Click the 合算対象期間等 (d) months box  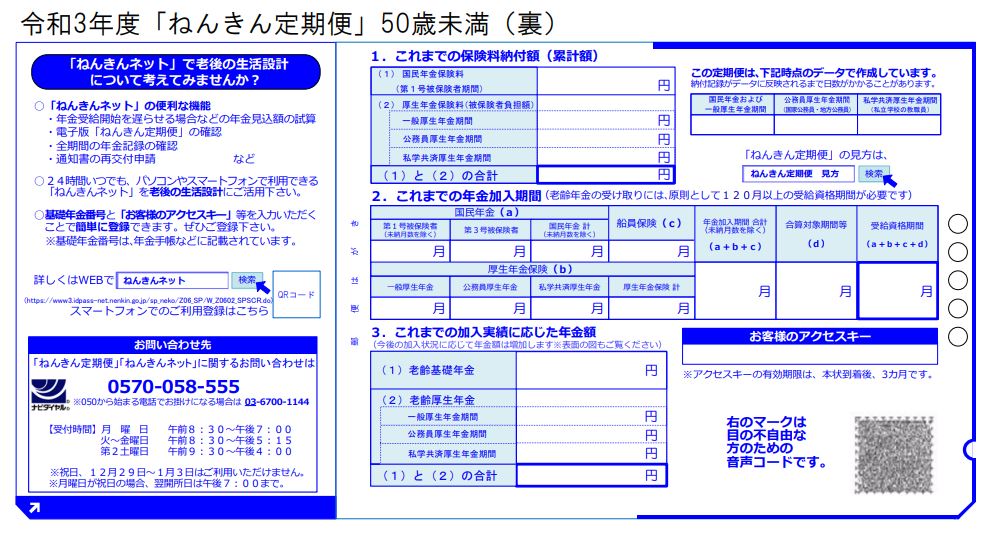coord(816,290)
